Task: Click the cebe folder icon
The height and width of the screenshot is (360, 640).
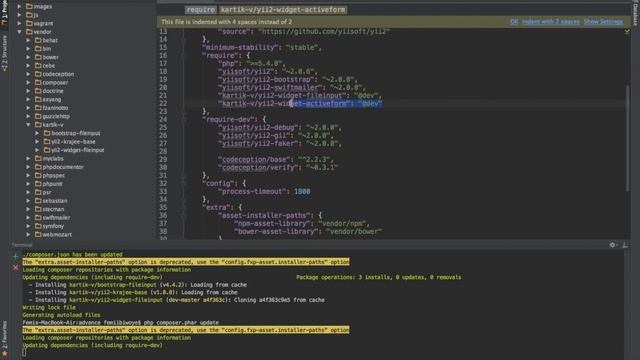Action: 38,65
